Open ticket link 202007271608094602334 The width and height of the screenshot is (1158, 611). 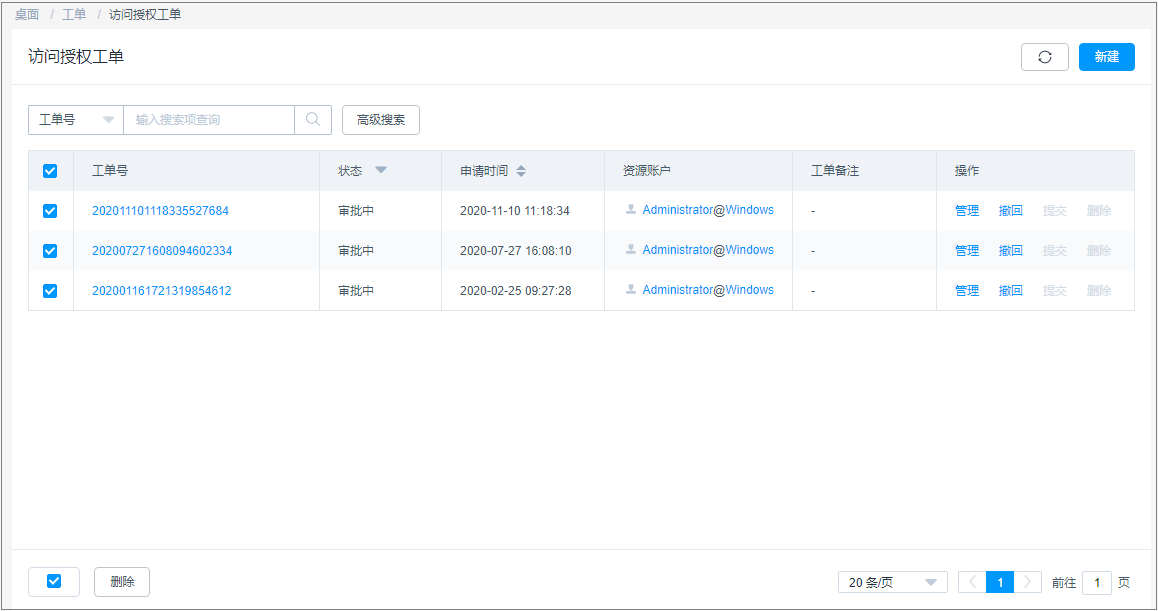162,251
